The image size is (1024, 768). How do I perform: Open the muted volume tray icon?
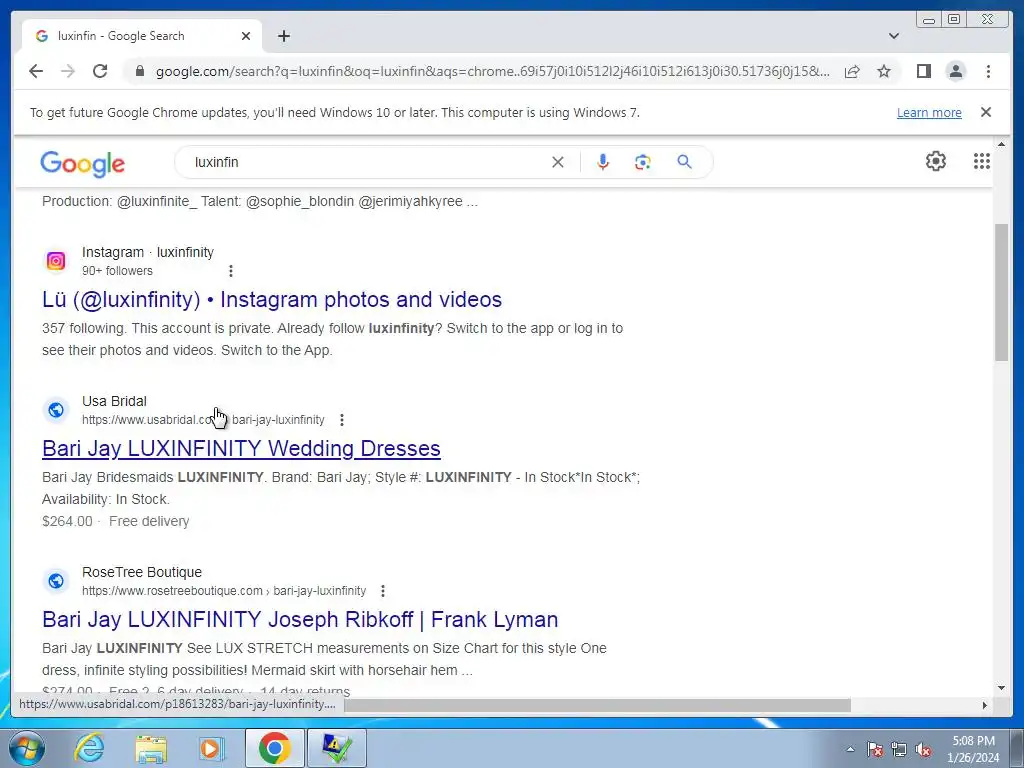923,749
